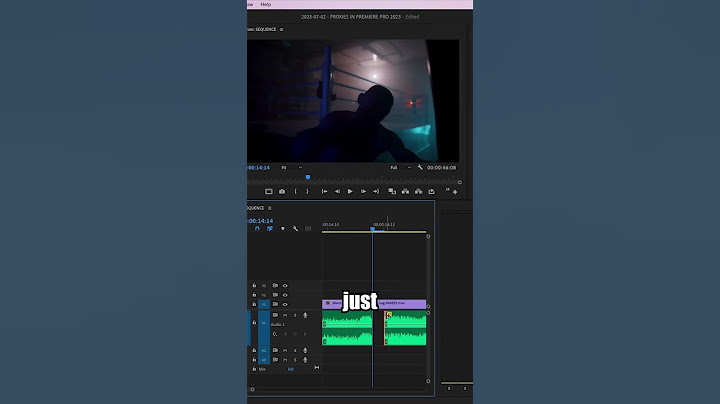Open the Fit zoom level dropdown
Screen dimensions: 720x404
pyautogui.click(x=291, y=168)
